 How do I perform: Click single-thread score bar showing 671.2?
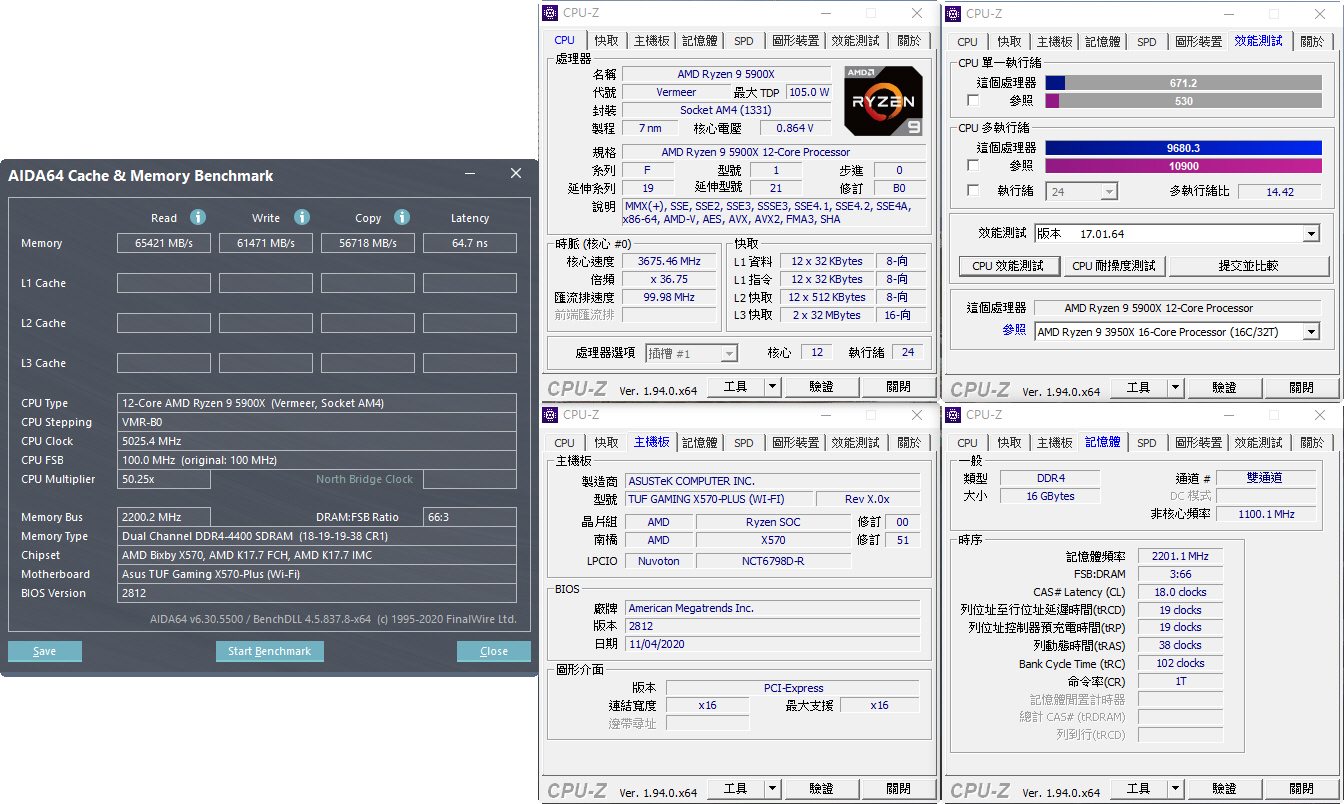click(1183, 83)
